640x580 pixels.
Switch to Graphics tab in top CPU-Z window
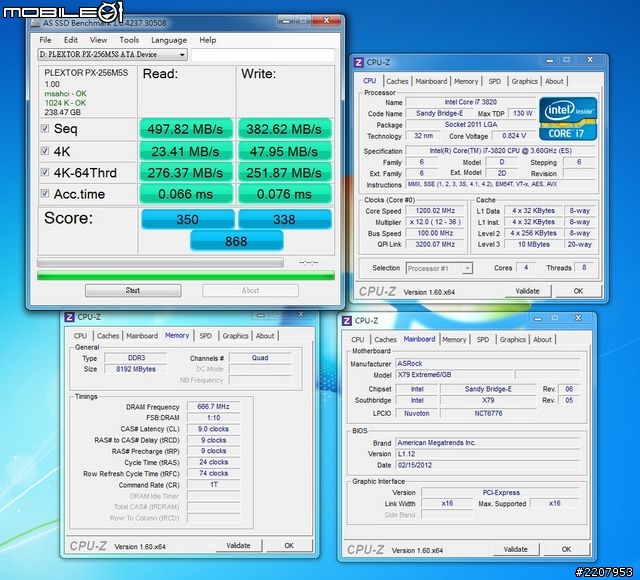coord(524,81)
